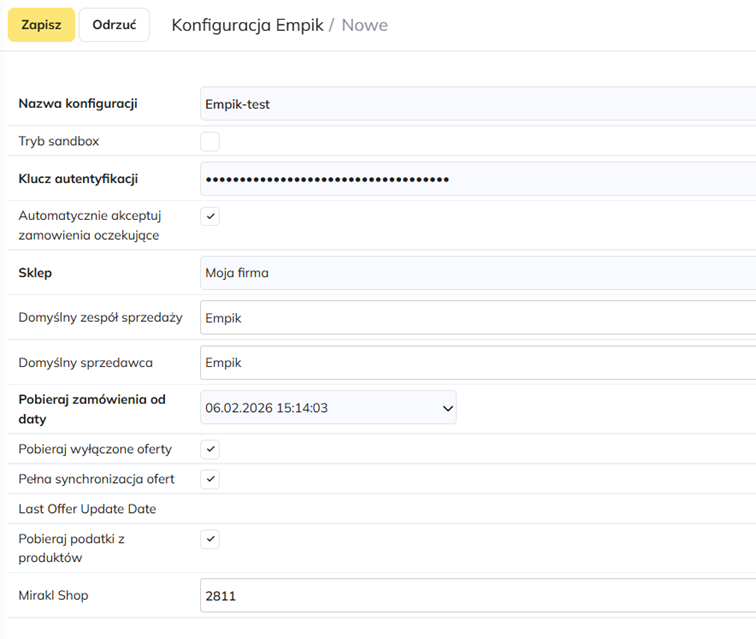Enable the Tryb sandbox checkbox

point(210,141)
